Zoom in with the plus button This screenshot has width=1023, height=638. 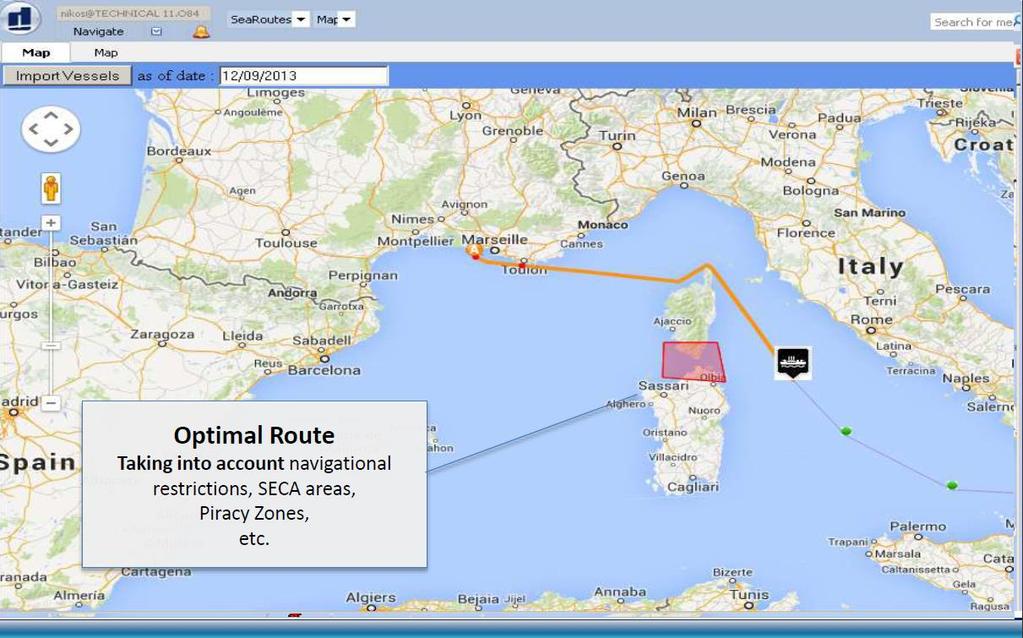pyautogui.click(x=51, y=223)
